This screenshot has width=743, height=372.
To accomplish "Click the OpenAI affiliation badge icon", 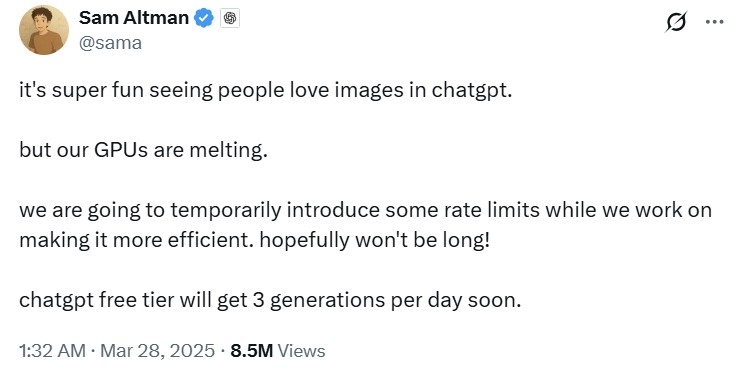I will (230, 18).
